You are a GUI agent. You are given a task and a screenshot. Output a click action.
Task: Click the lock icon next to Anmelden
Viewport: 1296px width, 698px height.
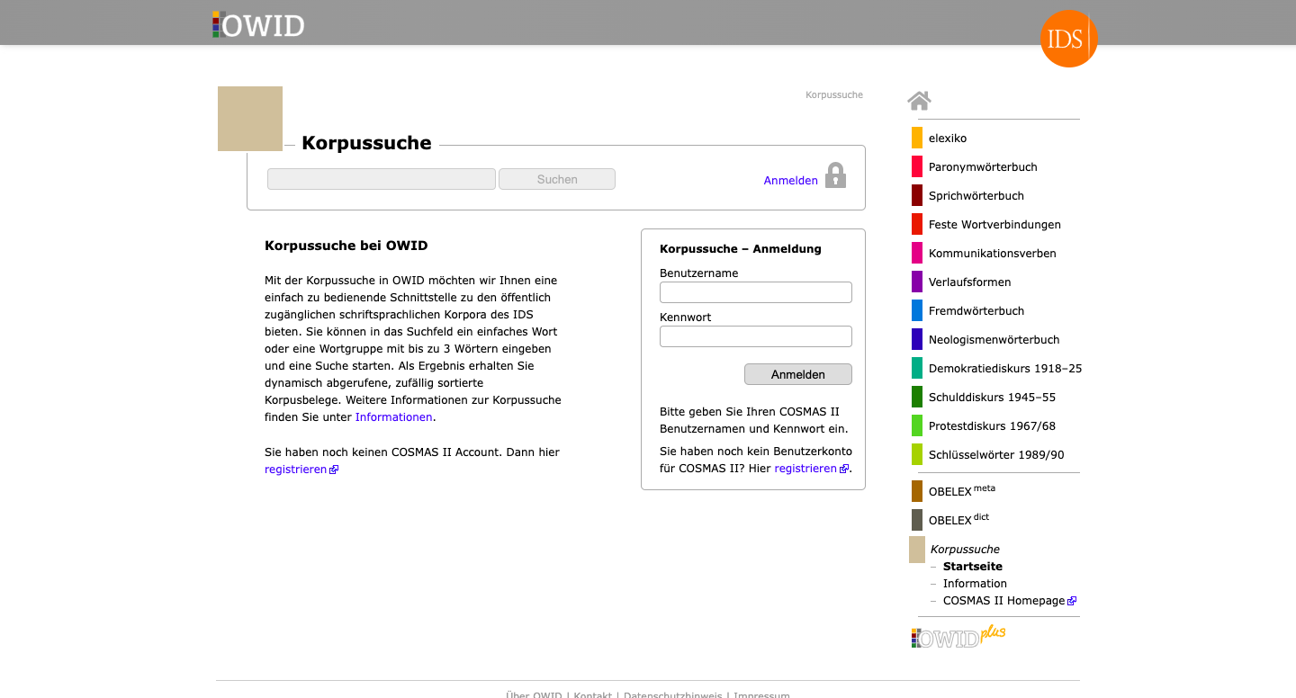pyautogui.click(x=836, y=175)
